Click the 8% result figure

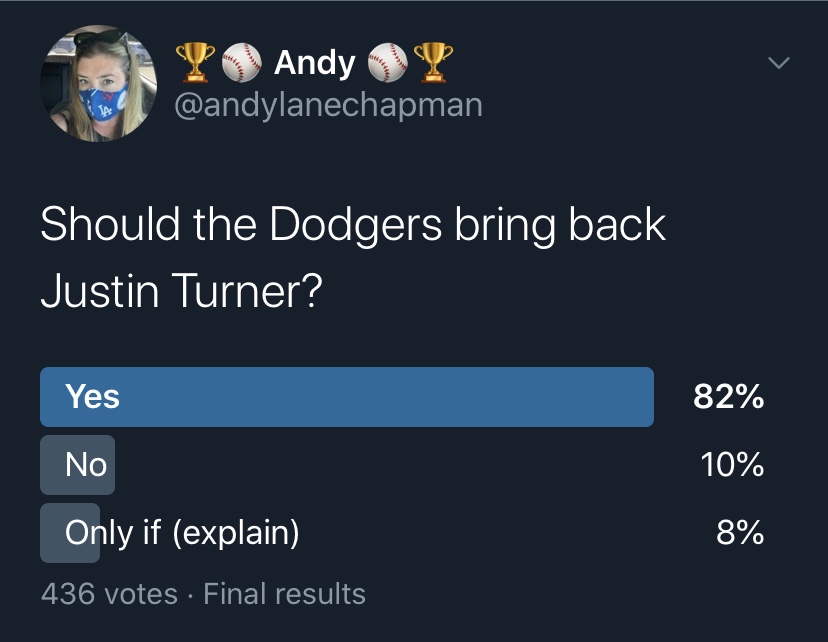click(740, 533)
